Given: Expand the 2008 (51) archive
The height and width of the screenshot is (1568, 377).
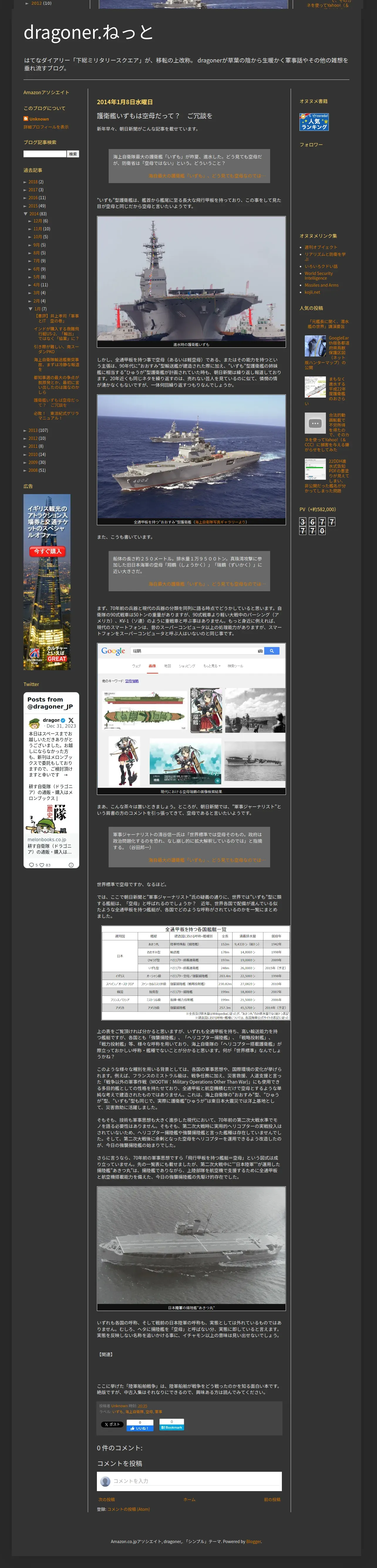Looking at the screenshot, I should tap(25, 471).
